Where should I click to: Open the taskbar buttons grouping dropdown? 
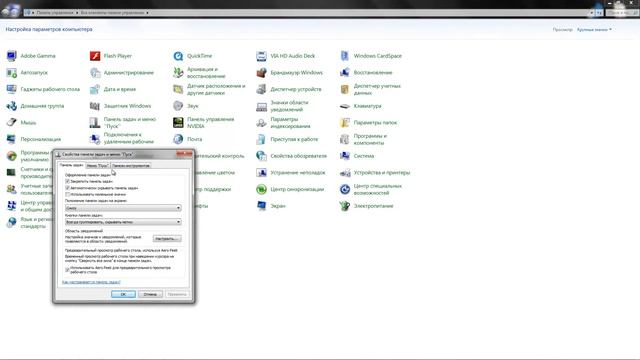(x=123, y=222)
